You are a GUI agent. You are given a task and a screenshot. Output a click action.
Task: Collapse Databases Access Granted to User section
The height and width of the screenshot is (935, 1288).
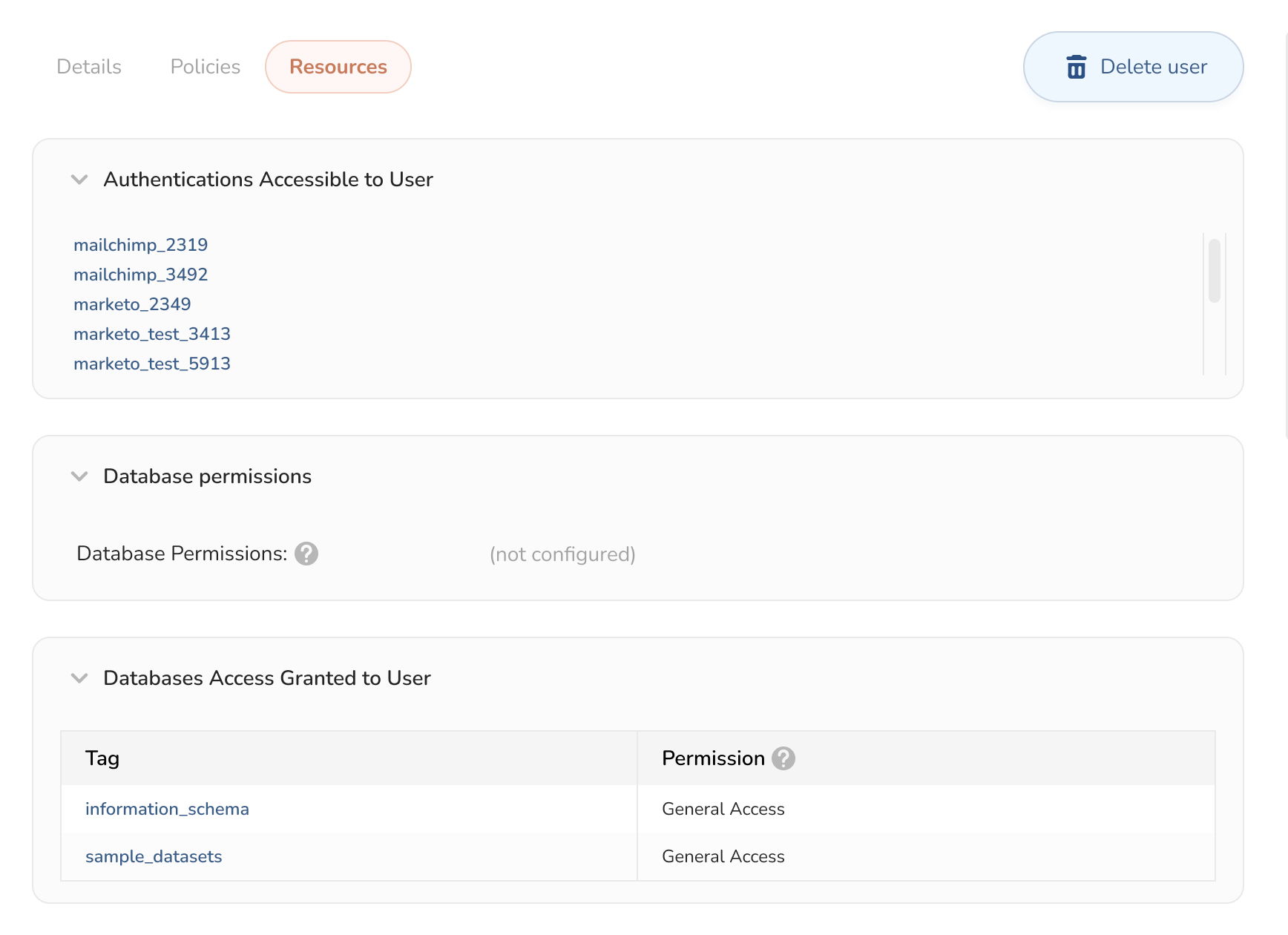tap(79, 678)
